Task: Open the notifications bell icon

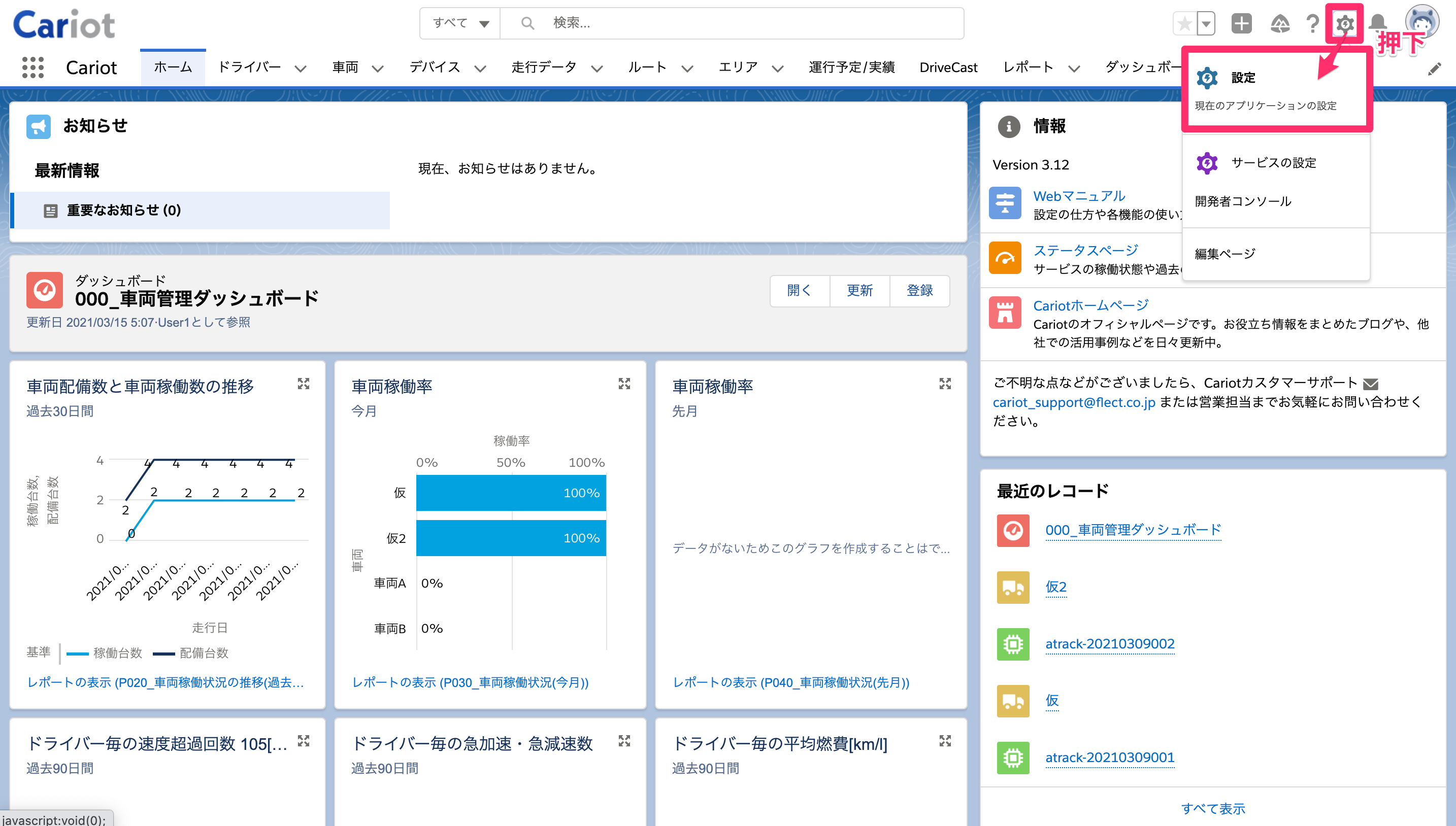Action: (1378, 24)
